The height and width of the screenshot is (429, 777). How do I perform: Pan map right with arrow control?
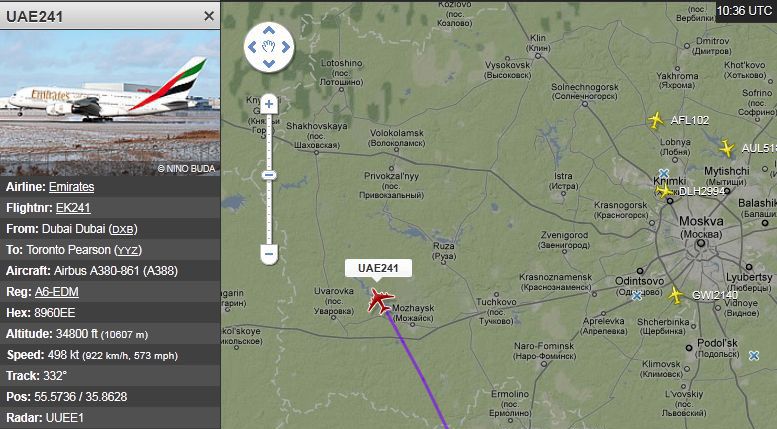[x=285, y=47]
